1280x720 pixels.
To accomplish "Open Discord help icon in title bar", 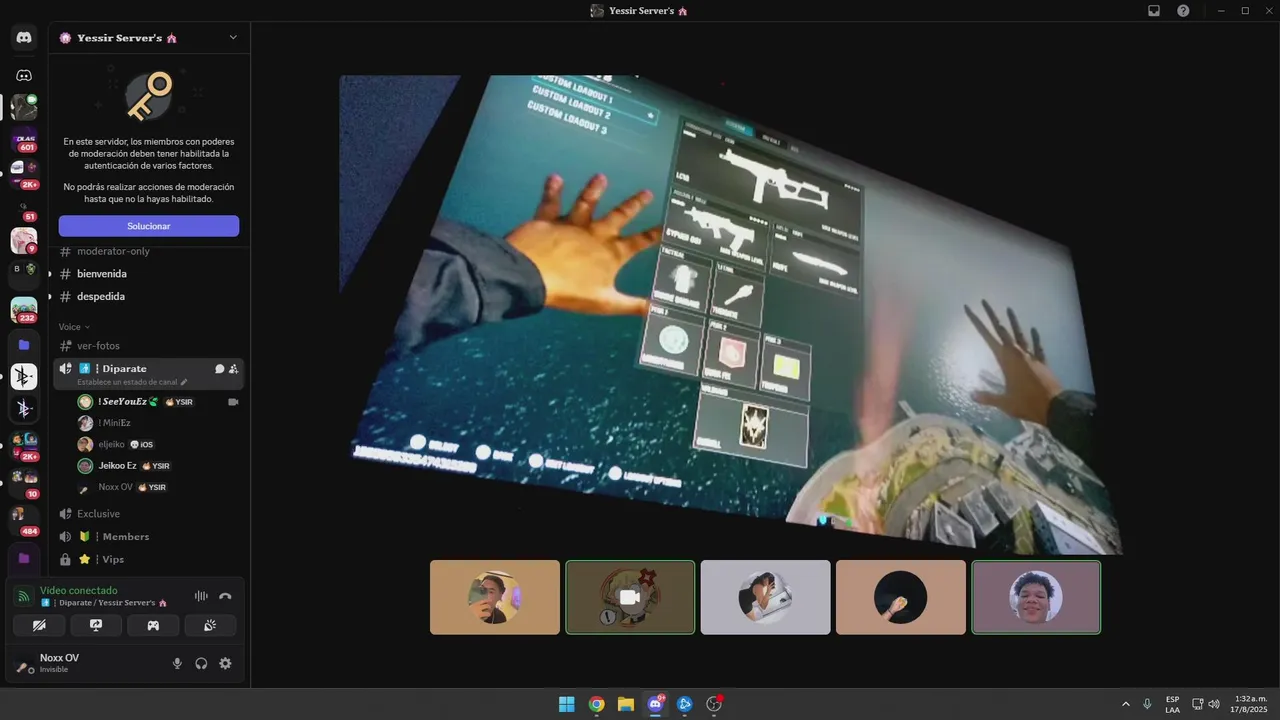I will pyautogui.click(x=1183, y=10).
